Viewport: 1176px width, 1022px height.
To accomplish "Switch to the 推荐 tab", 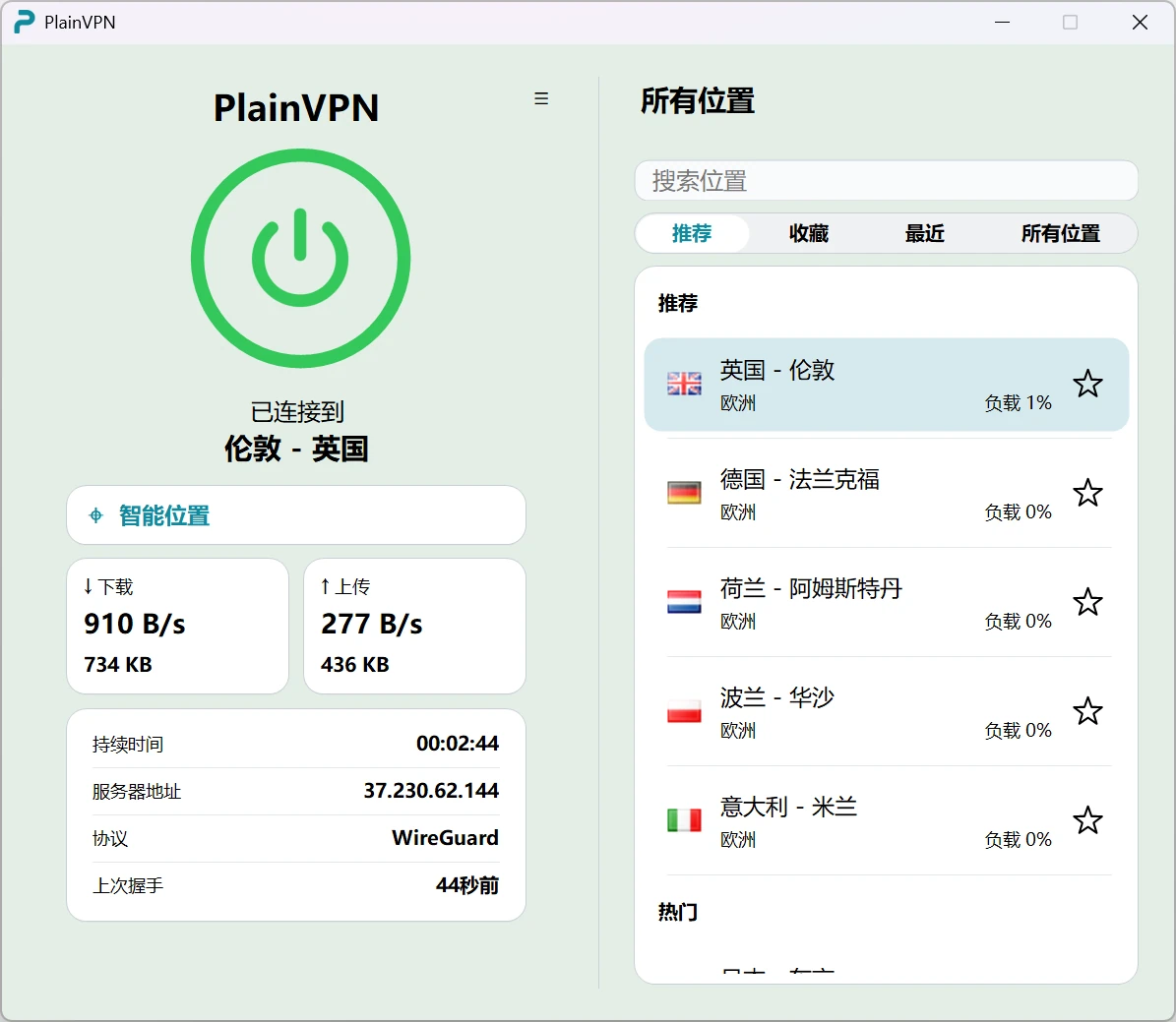I will [692, 233].
